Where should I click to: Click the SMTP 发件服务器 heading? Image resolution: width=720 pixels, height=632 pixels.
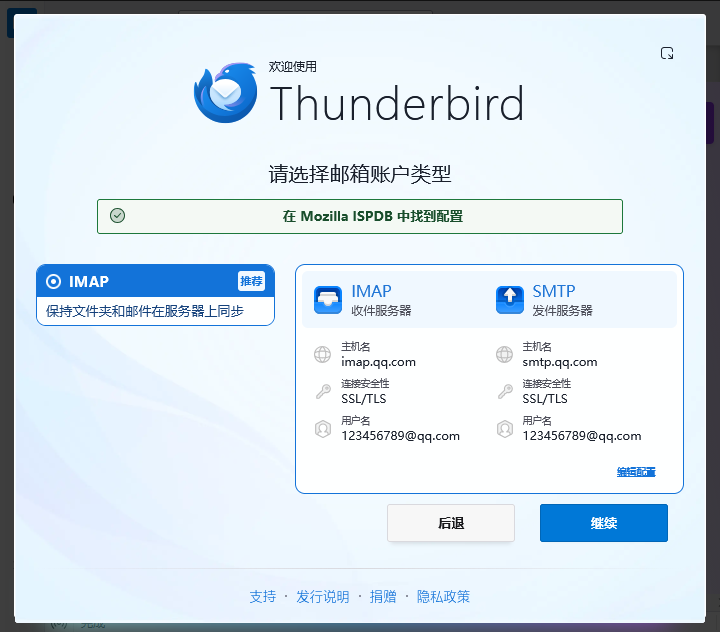[x=562, y=300]
